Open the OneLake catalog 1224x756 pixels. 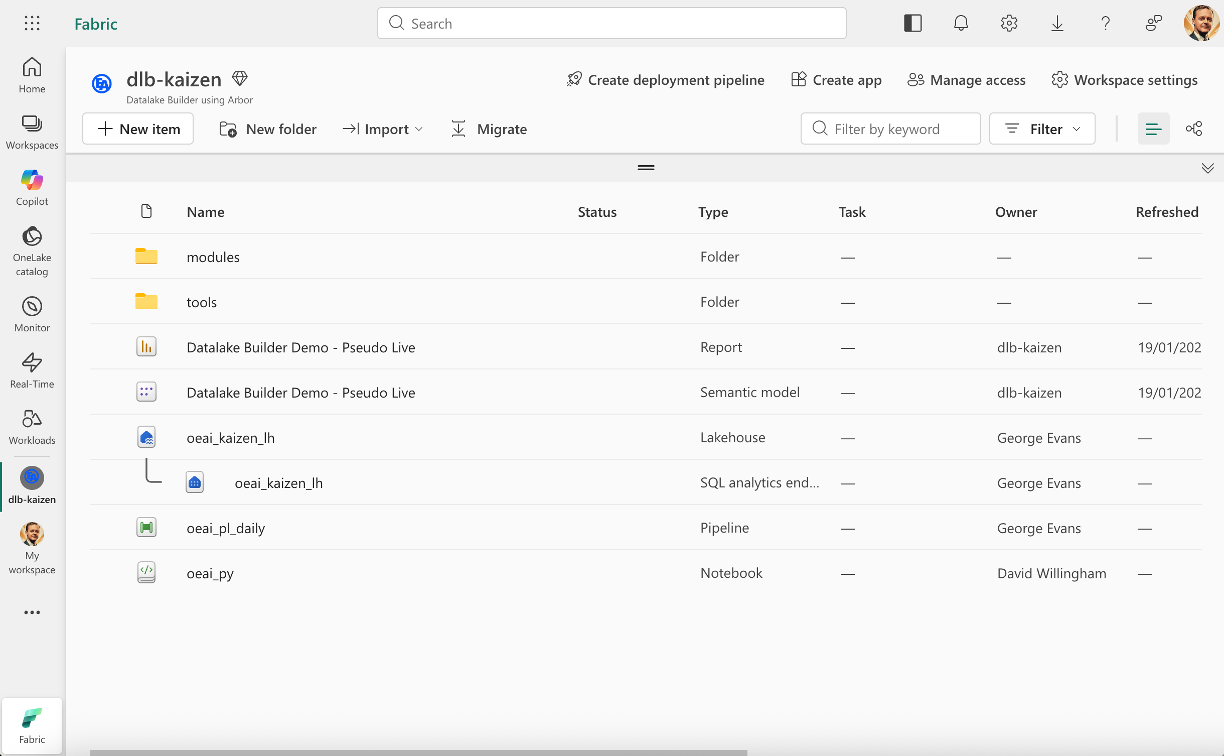point(31,247)
